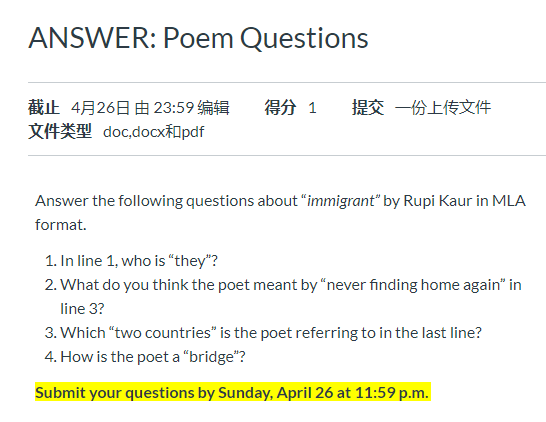Click the 'doc,docx和pdf' file types text

pos(154,132)
